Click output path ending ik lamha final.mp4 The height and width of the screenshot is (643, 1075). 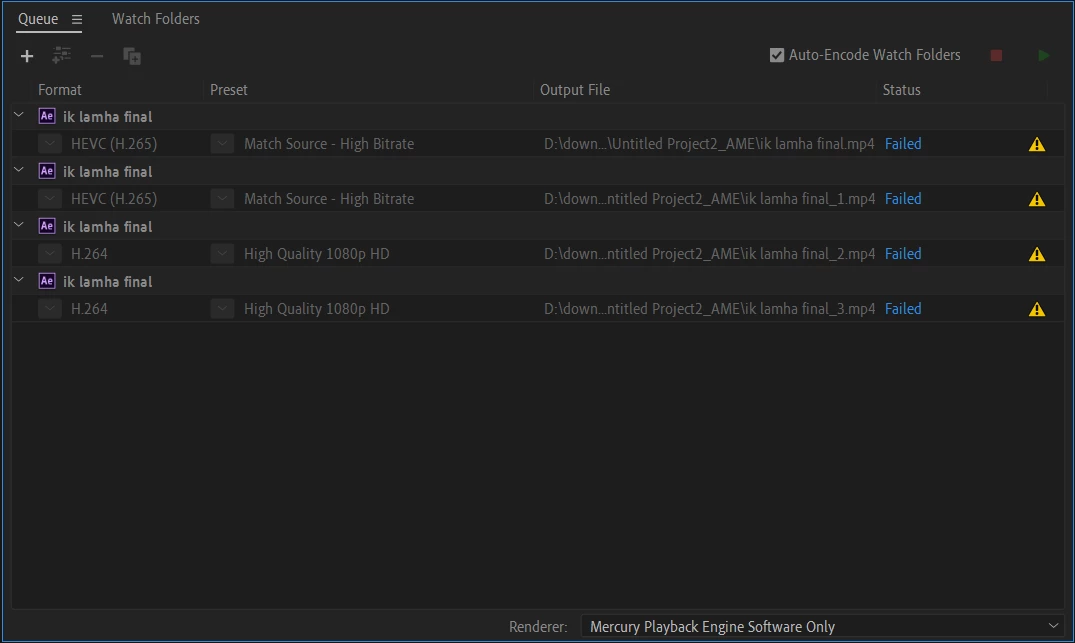(x=709, y=144)
